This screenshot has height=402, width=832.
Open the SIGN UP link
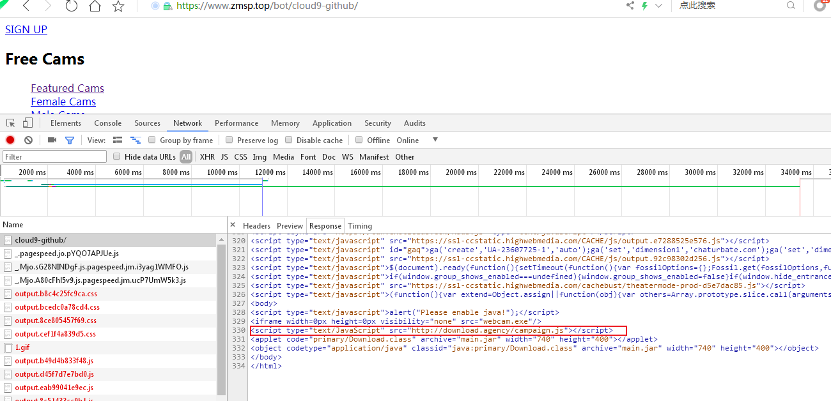[x=26, y=29]
